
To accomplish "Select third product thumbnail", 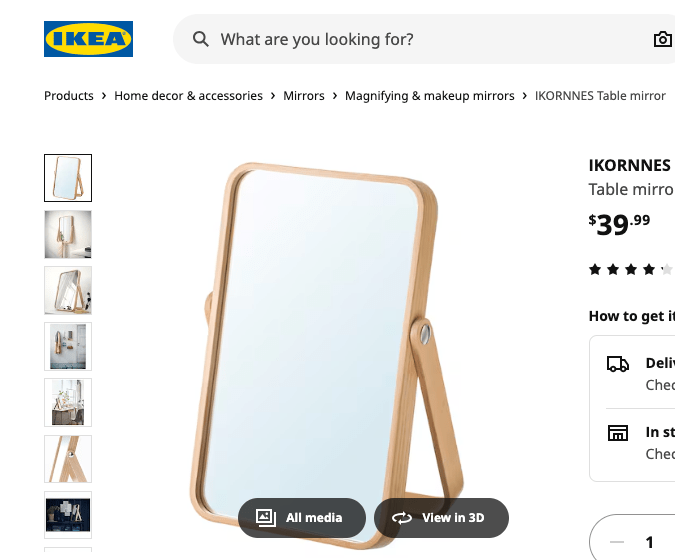I will (68, 290).
